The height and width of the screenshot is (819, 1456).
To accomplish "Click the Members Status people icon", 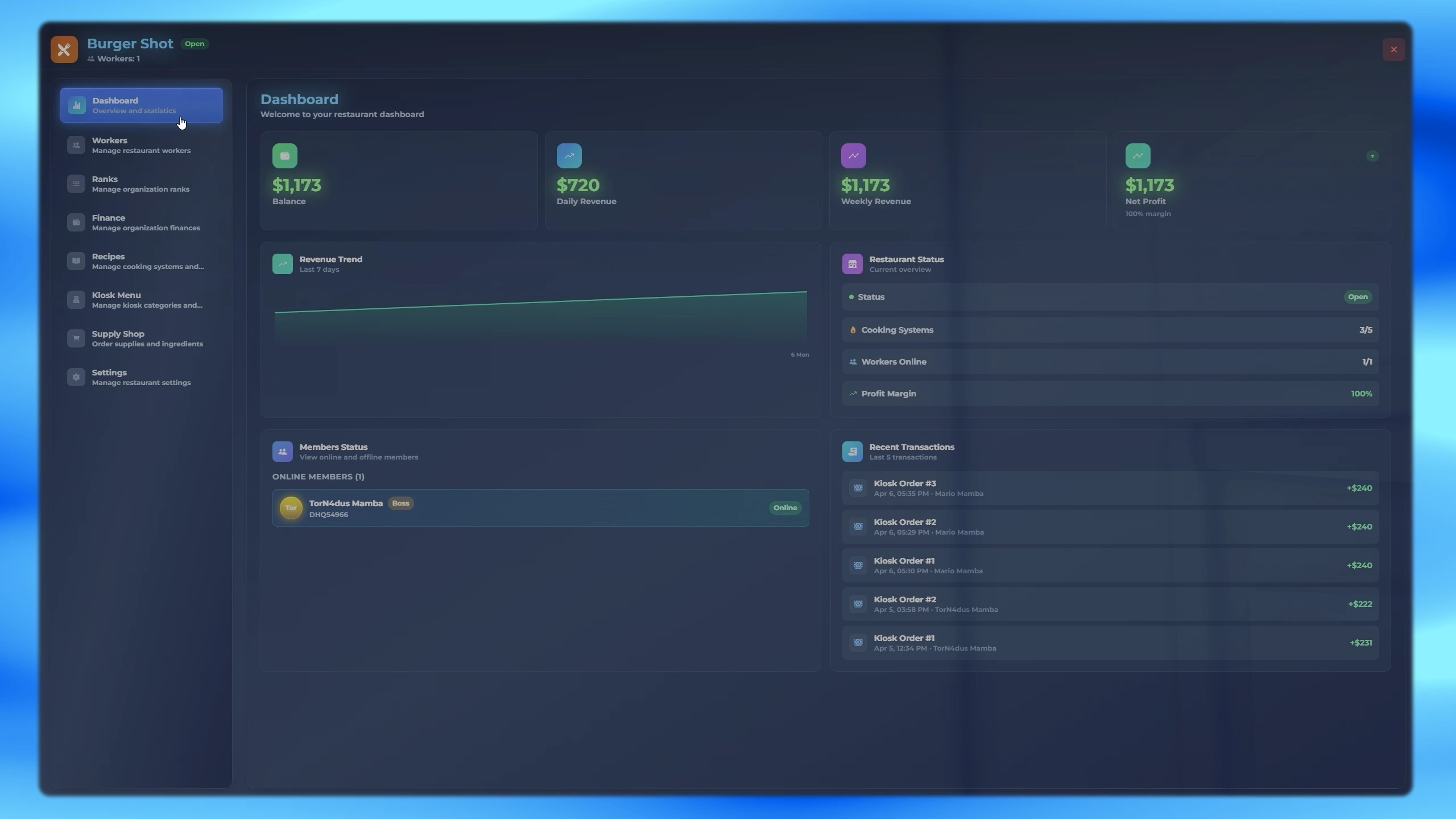I will point(283,452).
